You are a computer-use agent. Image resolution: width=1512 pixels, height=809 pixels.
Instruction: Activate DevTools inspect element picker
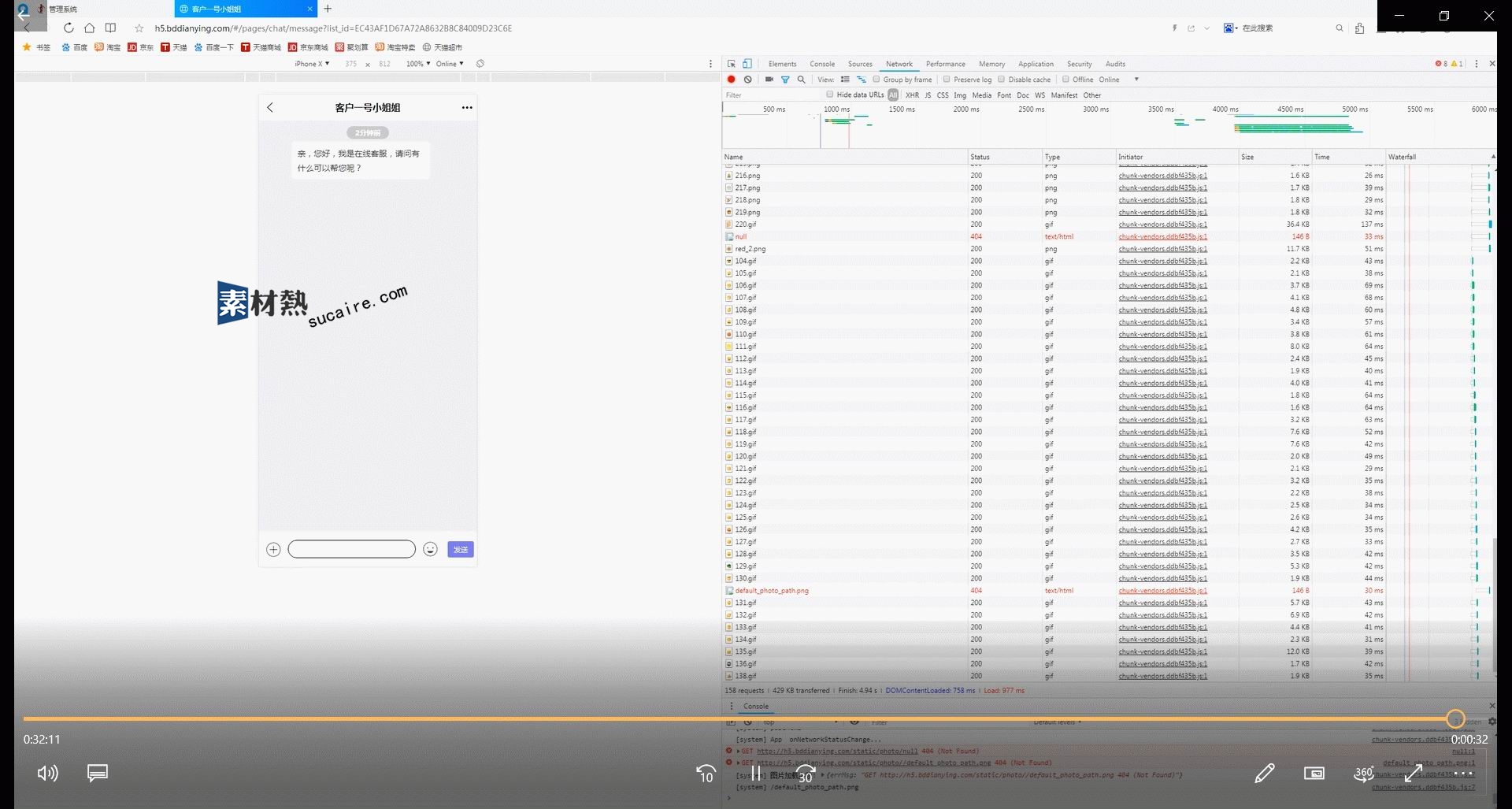point(732,64)
